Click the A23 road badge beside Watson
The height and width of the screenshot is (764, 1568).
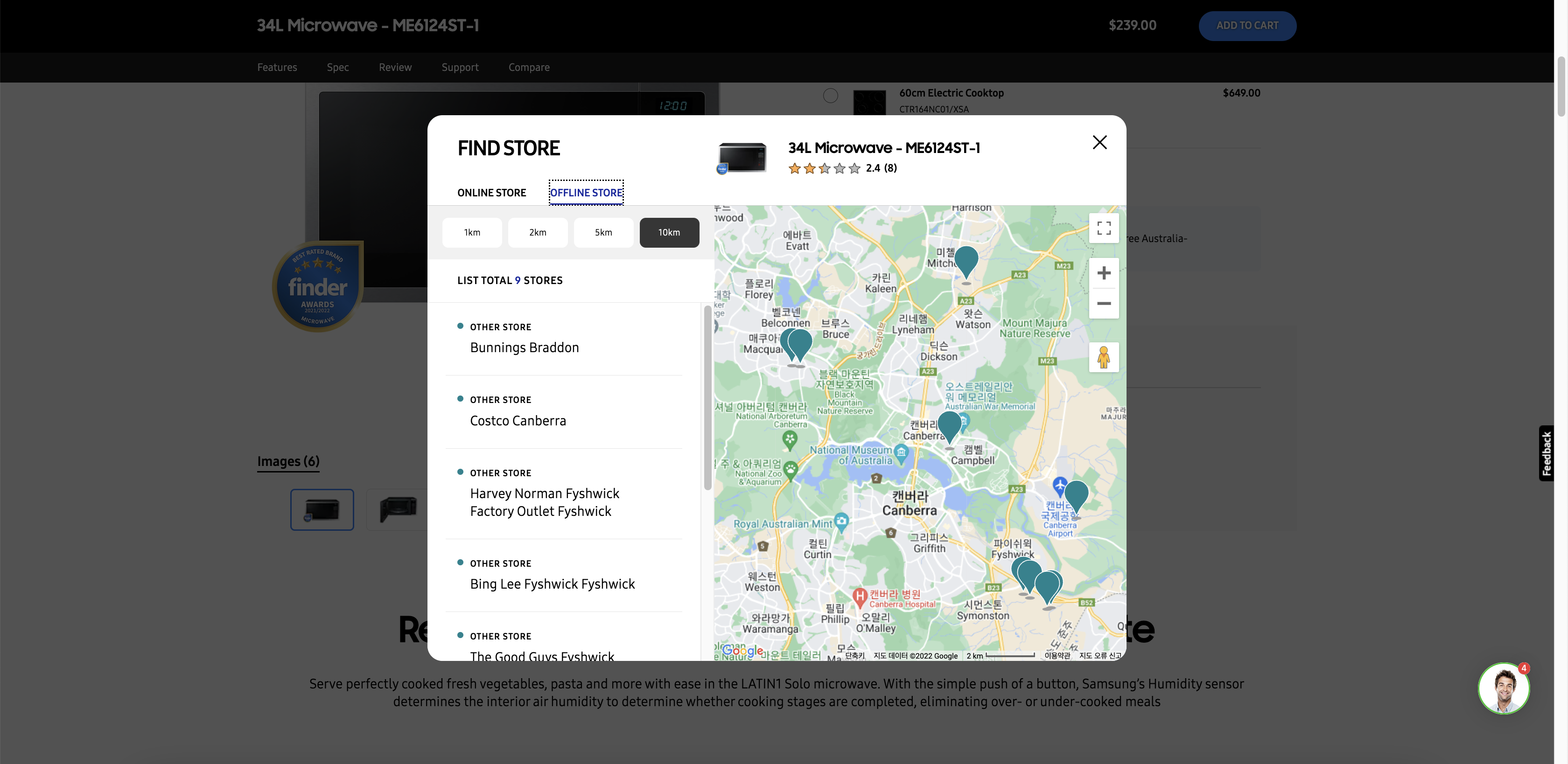pyautogui.click(x=966, y=300)
